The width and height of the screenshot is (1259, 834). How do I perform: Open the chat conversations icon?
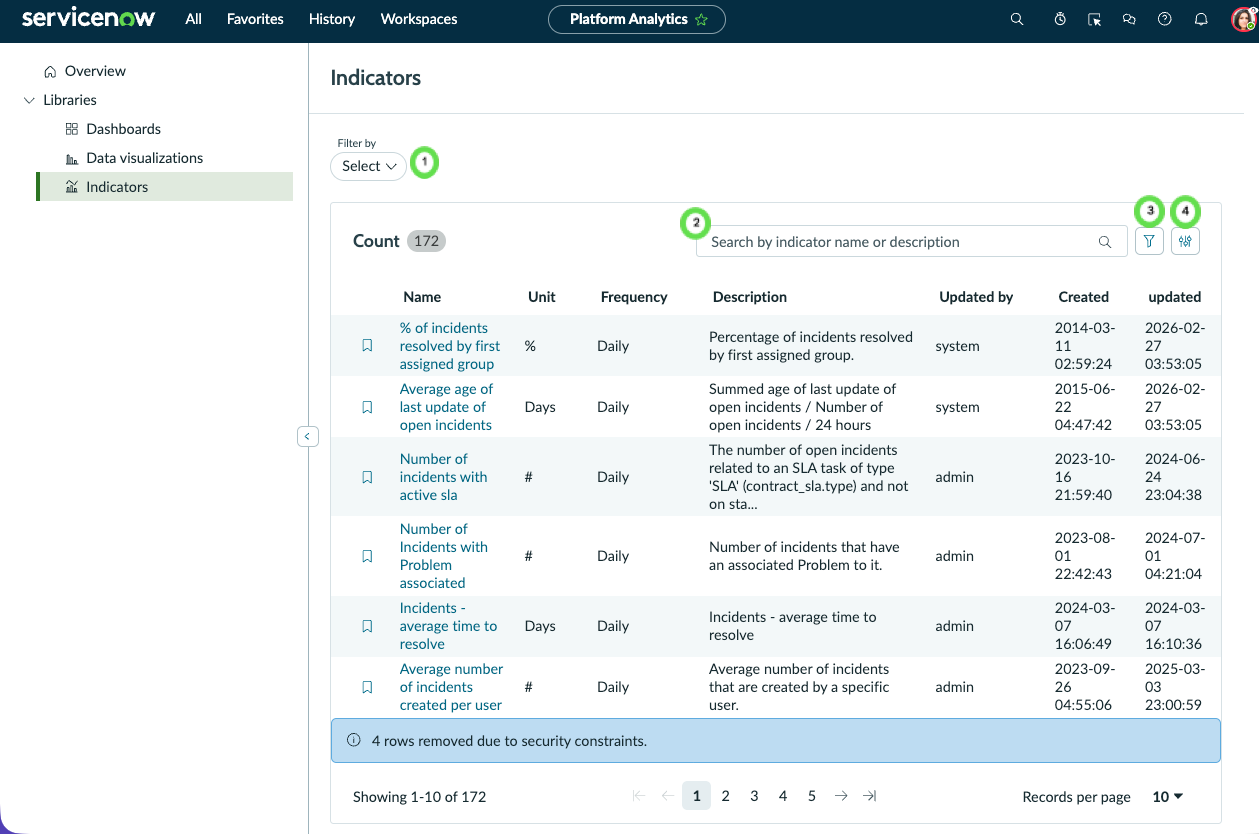[1129, 19]
